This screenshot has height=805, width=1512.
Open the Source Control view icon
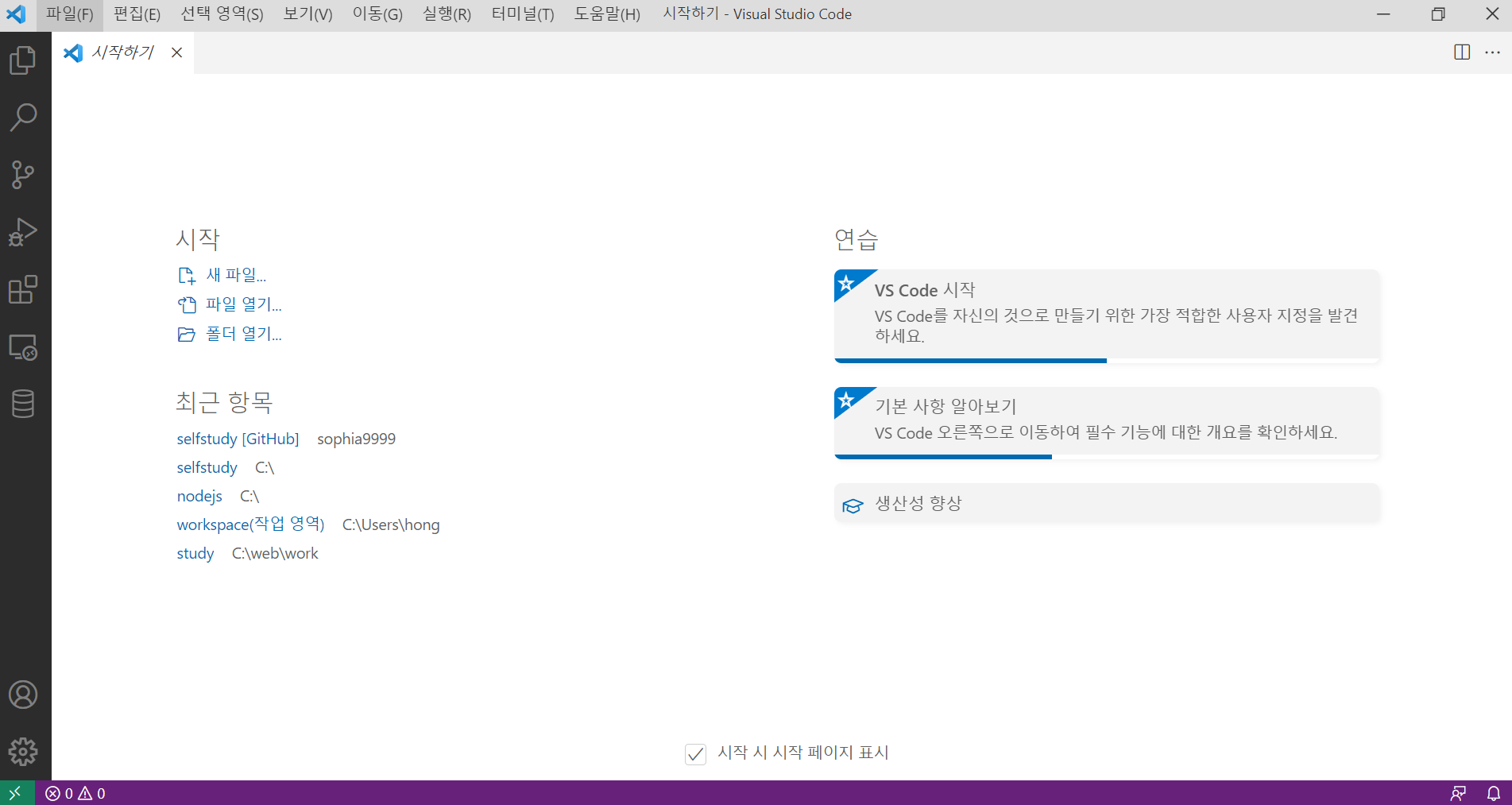[23, 175]
